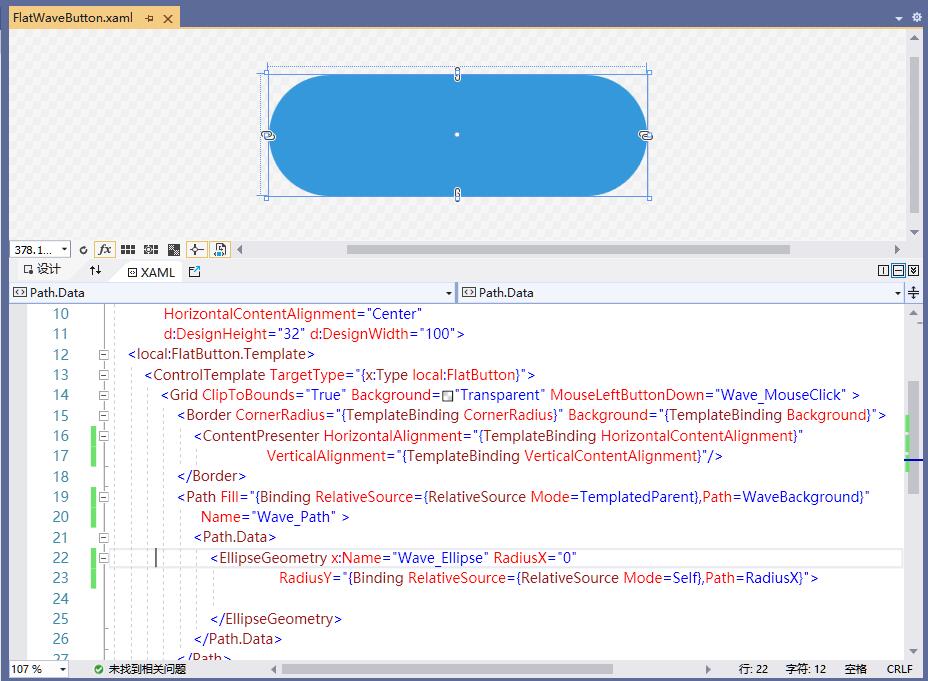The width and height of the screenshot is (928, 681).
Task: Split the code editor window
Action: (x=913, y=293)
